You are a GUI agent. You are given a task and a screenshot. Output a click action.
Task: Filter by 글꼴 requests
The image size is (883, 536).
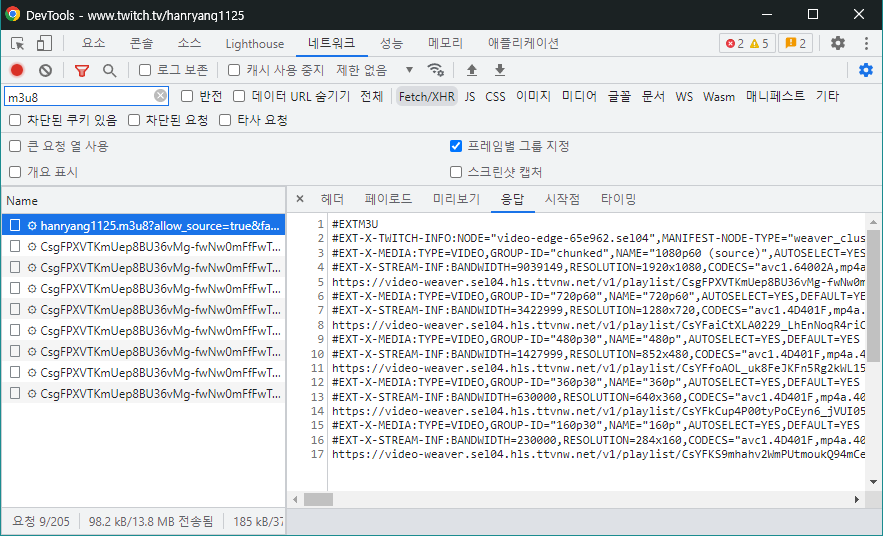(x=619, y=96)
